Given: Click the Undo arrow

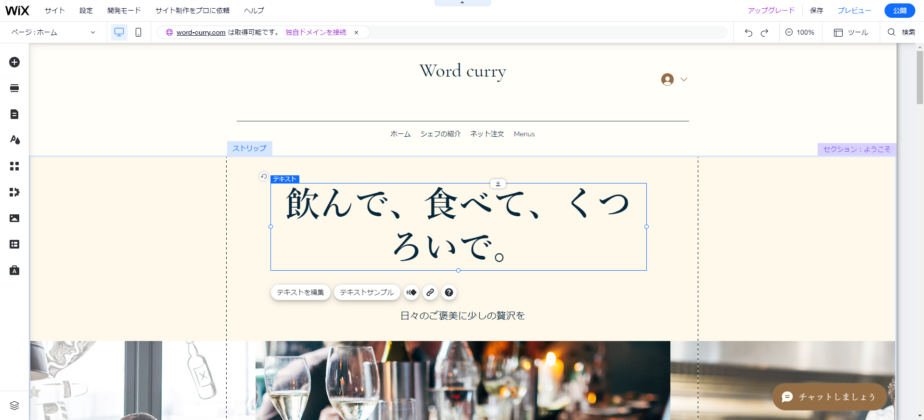Looking at the screenshot, I should 748,33.
